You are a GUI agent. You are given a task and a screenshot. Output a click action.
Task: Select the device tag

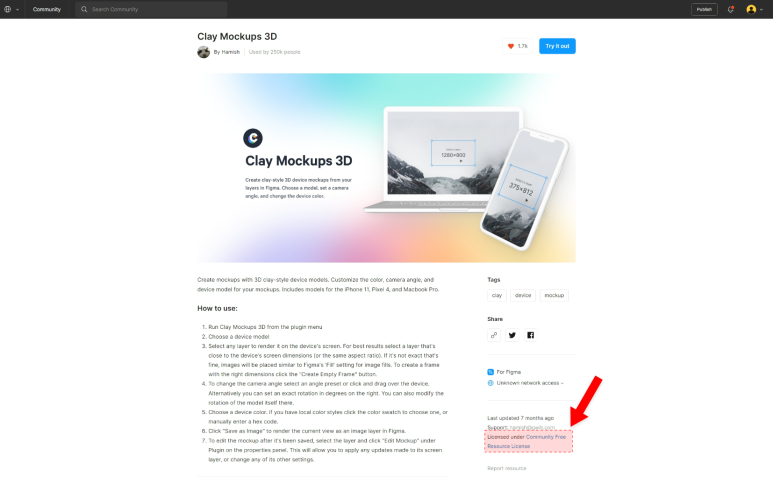click(x=523, y=295)
